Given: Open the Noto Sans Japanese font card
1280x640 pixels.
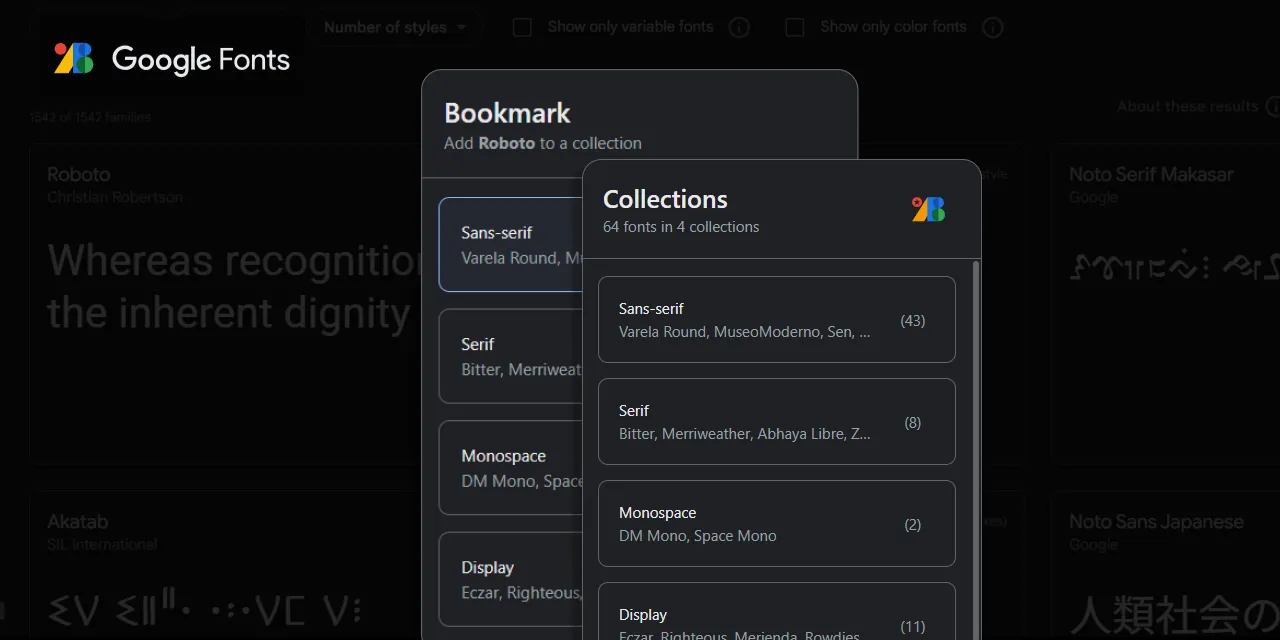Looking at the screenshot, I should pyautogui.click(x=1165, y=566).
